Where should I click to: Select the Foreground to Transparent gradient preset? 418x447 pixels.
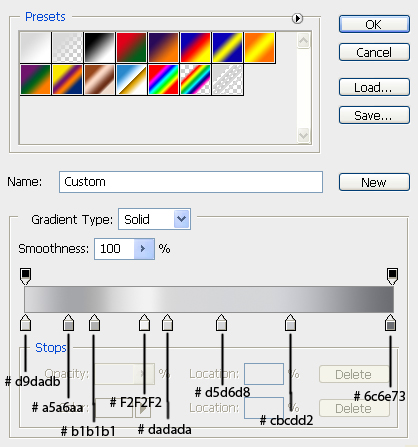[x=67, y=47]
